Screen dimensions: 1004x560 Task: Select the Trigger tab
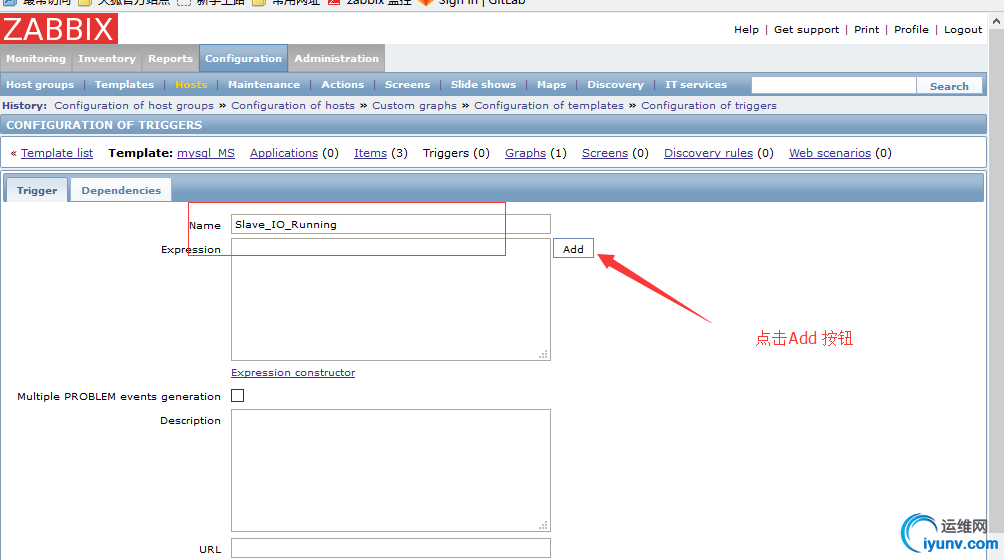pos(36,191)
